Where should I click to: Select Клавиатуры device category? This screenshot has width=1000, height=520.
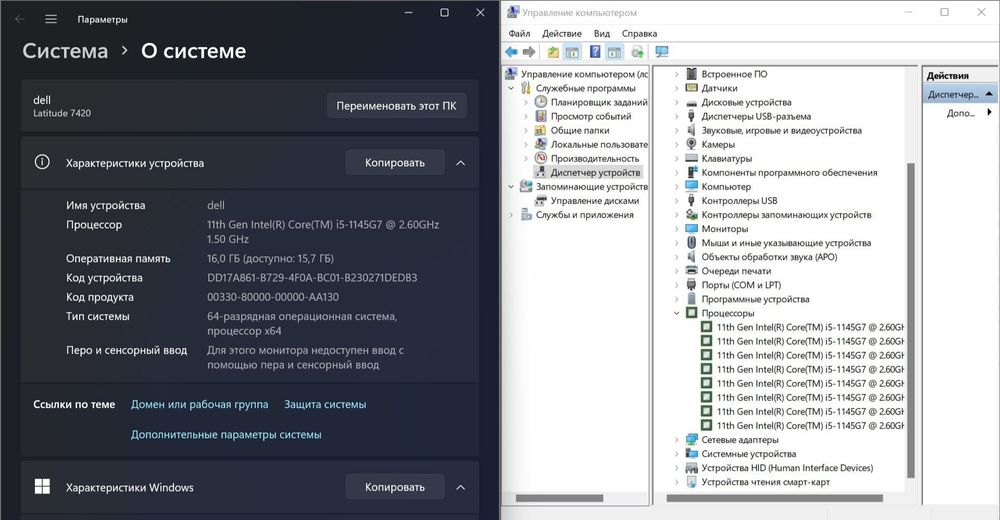point(726,158)
